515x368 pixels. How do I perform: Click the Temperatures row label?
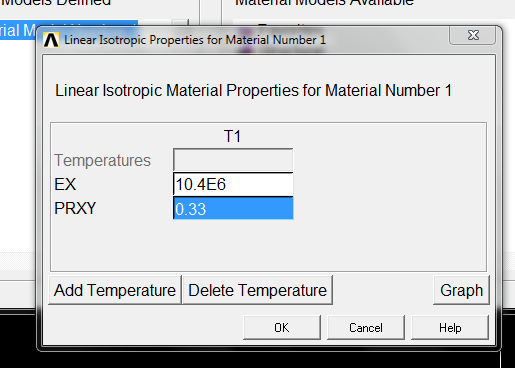(x=102, y=160)
